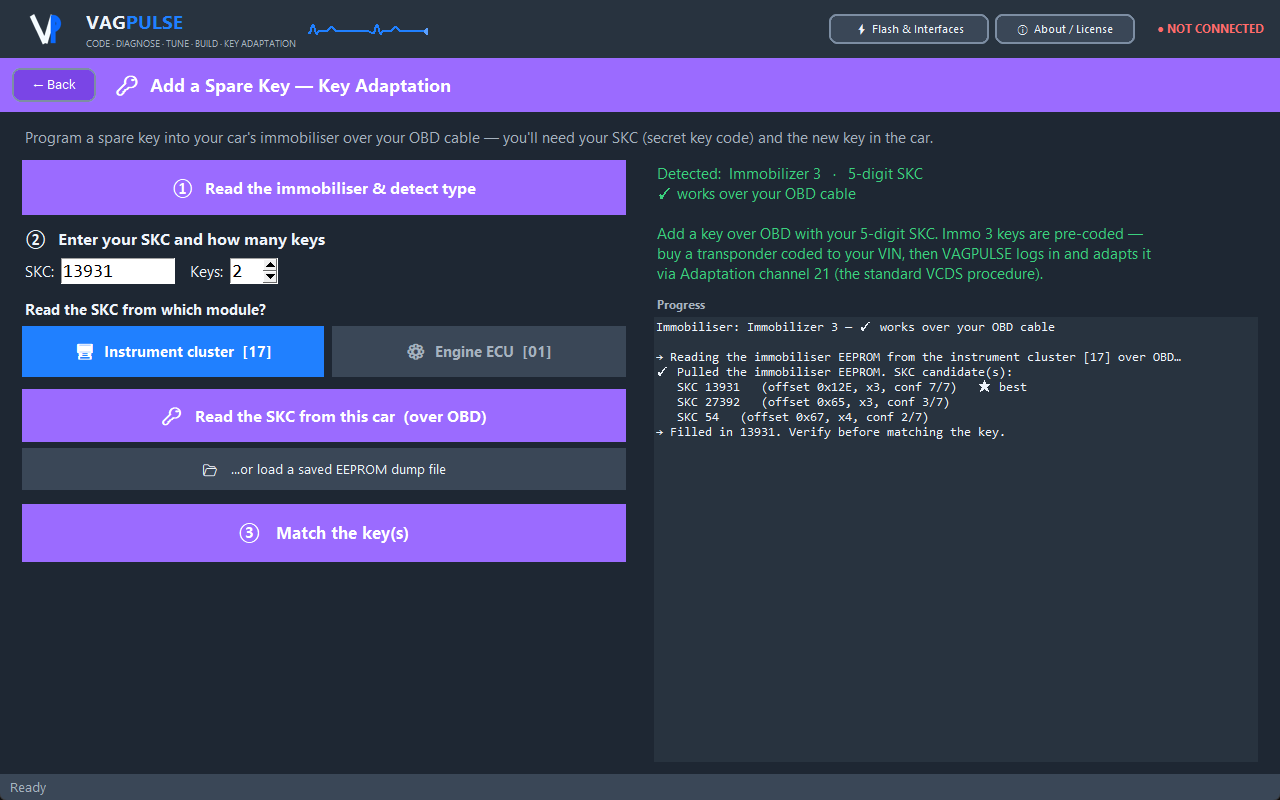Start Match the key(s) step

324,533
